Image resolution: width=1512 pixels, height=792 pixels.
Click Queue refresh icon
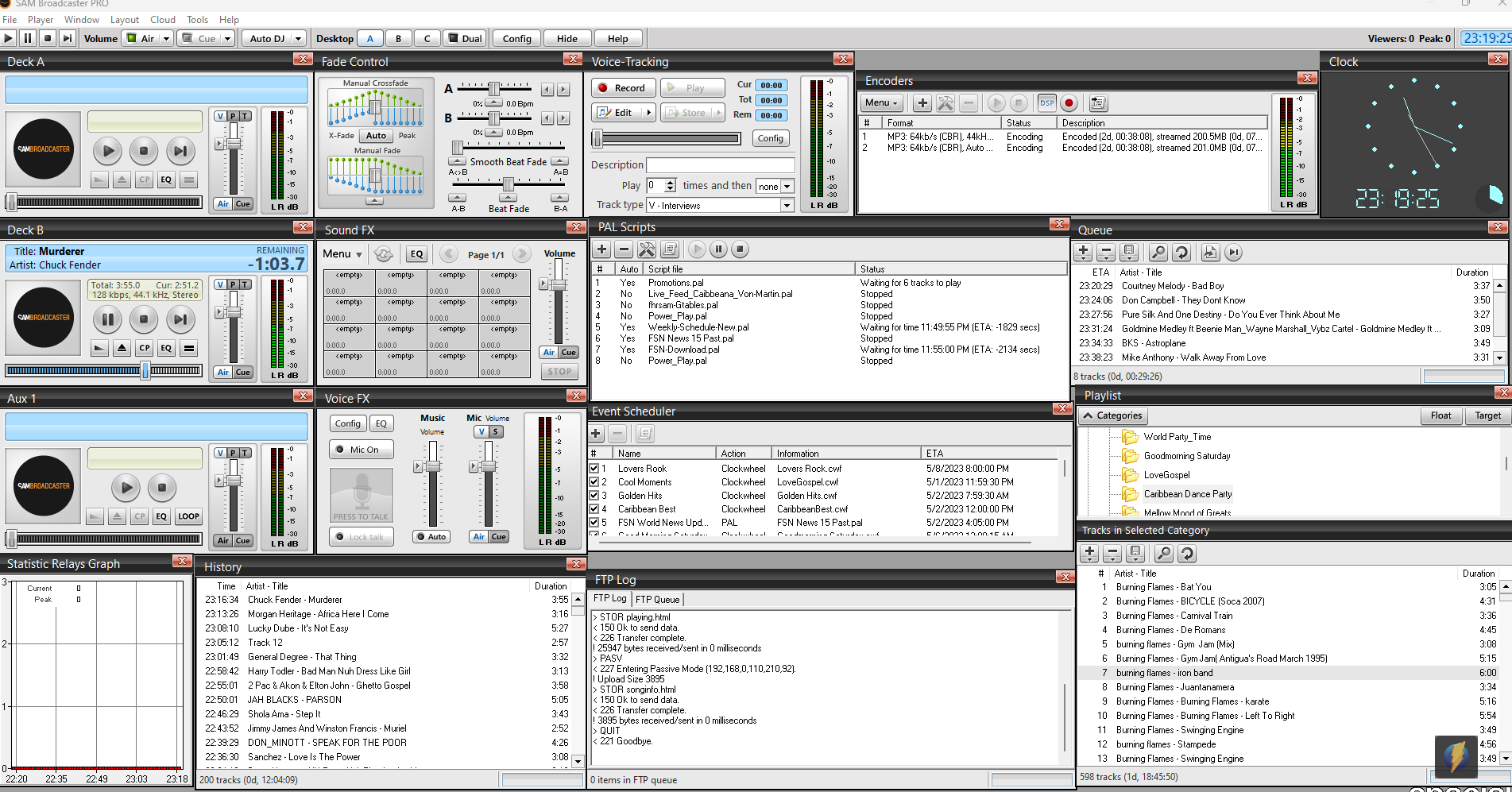click(x=1181, y=253)
